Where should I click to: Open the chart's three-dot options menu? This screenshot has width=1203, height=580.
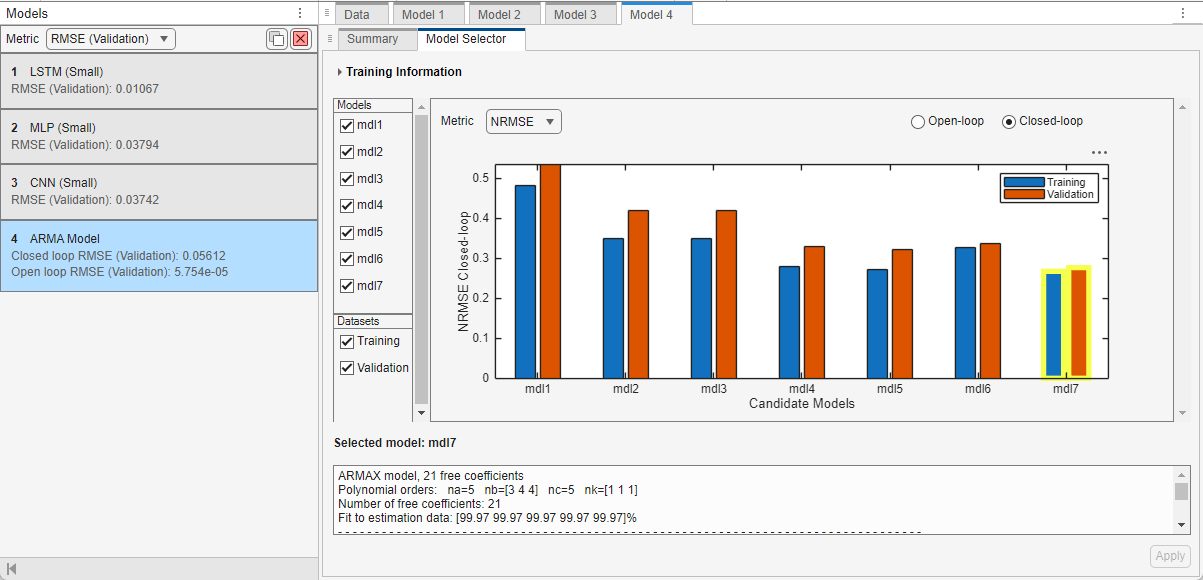coord(1099,153)
